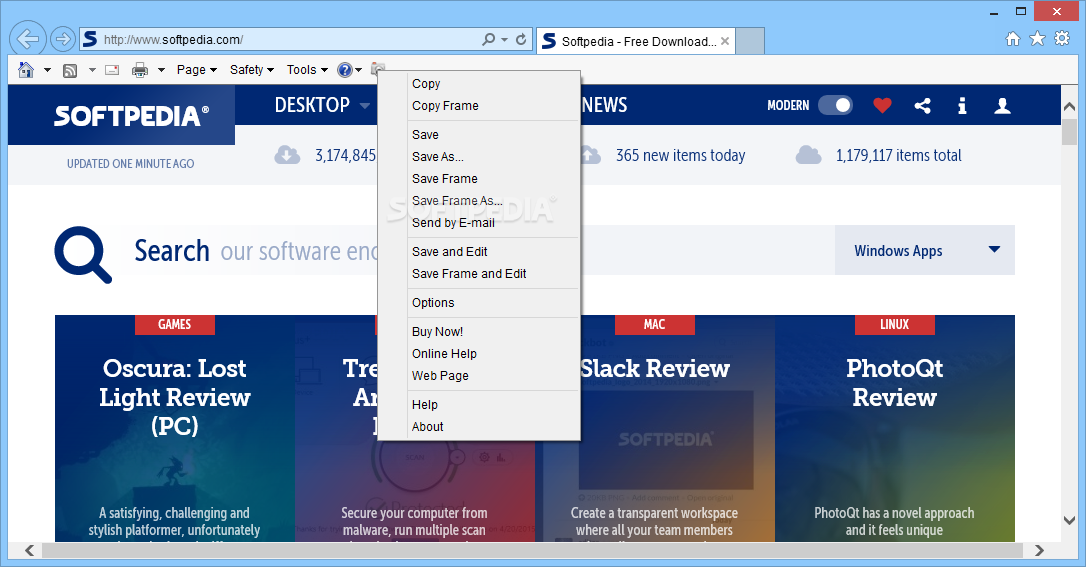Viewport: 1086px width, 567px height.
Task: Select Save Frame in the menu
Action: click(x=445, y=179)
